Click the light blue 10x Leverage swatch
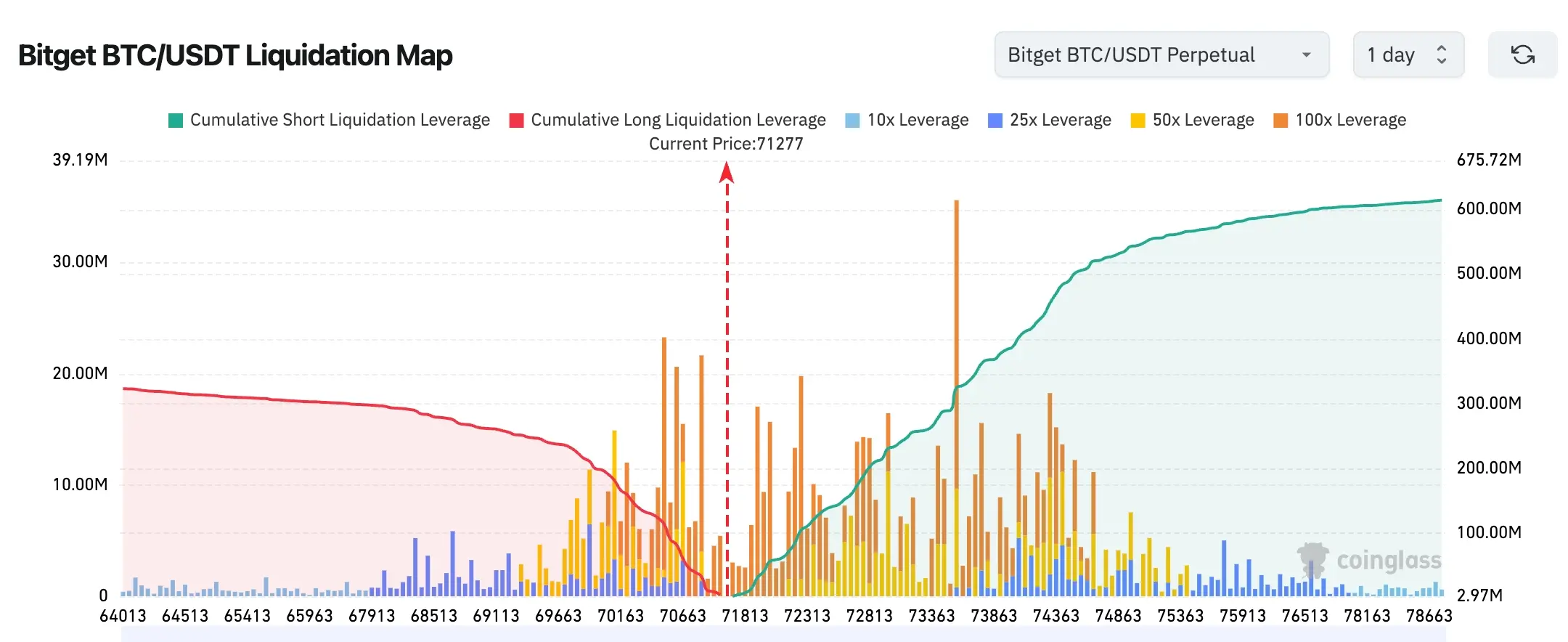The width and height of the screenshot is (1568, 642). click(x=853, y=121)
